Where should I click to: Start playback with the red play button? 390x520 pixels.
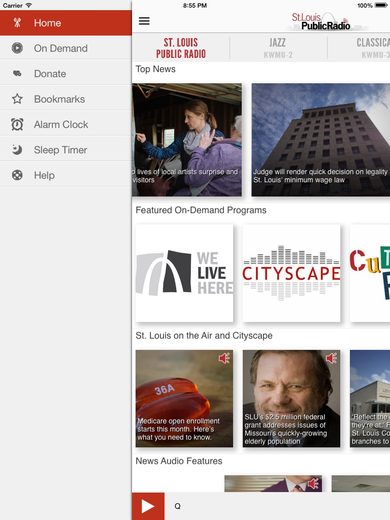pos(148,506)
